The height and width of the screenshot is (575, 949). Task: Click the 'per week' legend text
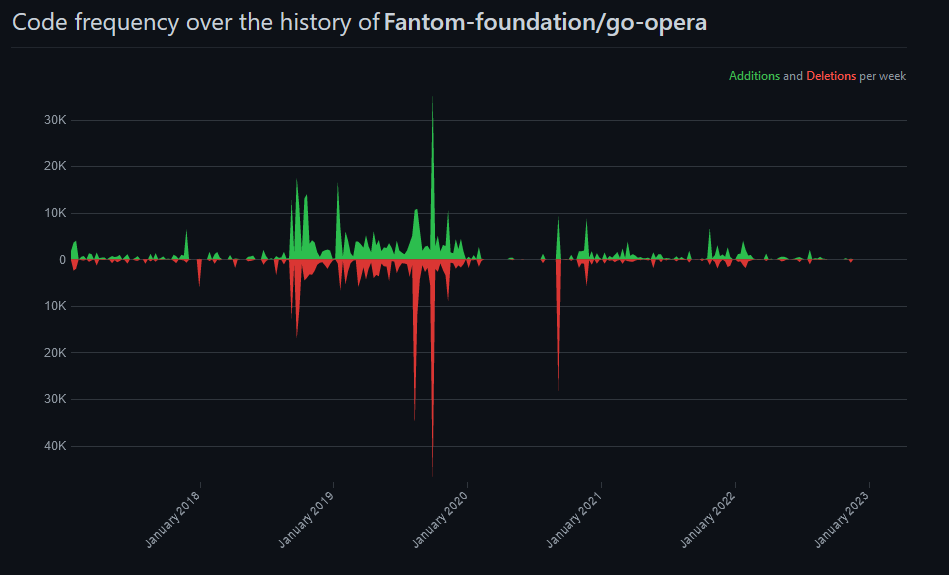882,76
